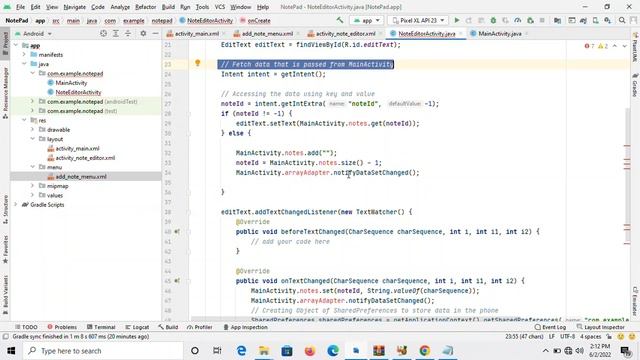
Task: Switch to the add_note_menu.xml tab
Action: pyautogui.click(x=267, y=33)
